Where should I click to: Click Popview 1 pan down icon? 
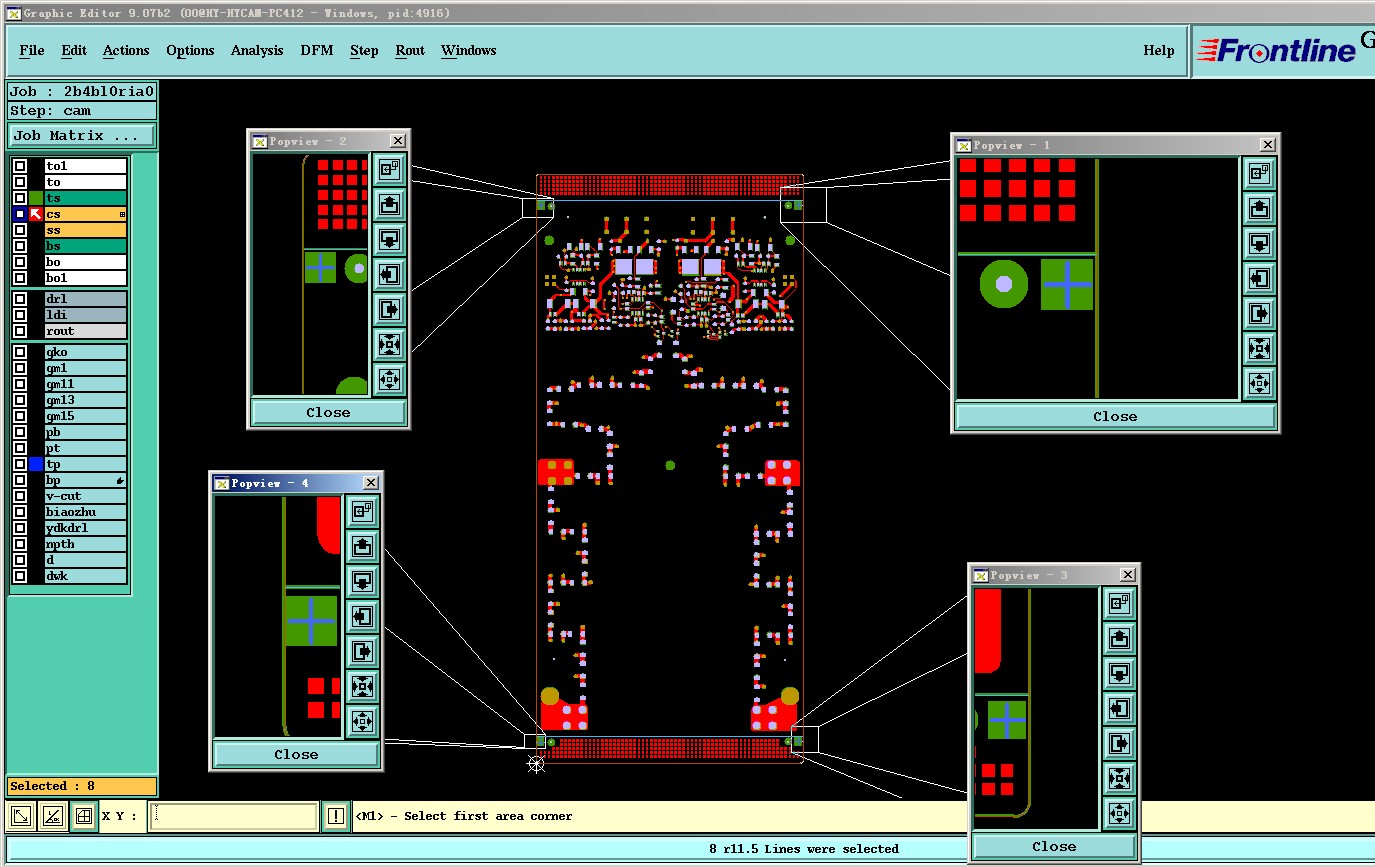pos(1259,244)
